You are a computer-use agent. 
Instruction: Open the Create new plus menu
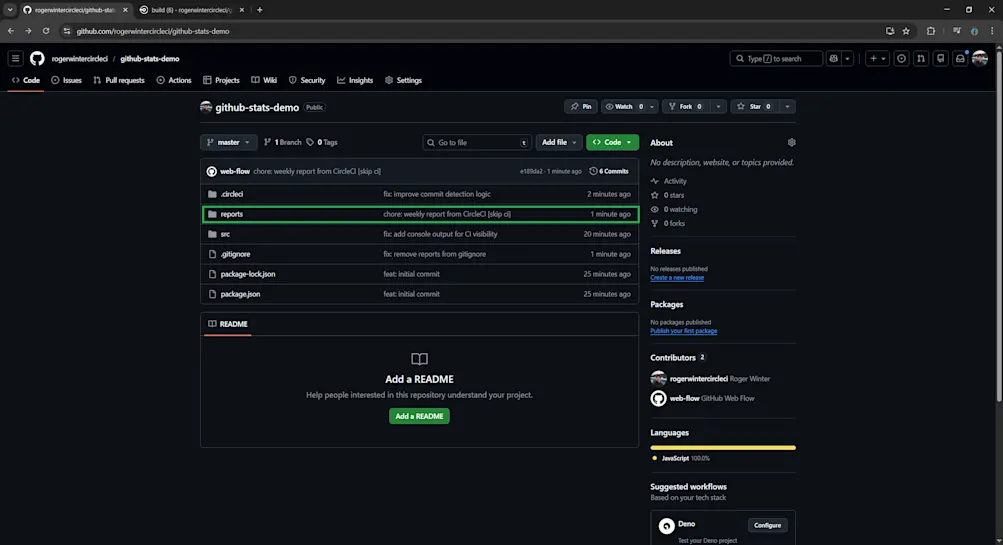(x=877, y=58)
